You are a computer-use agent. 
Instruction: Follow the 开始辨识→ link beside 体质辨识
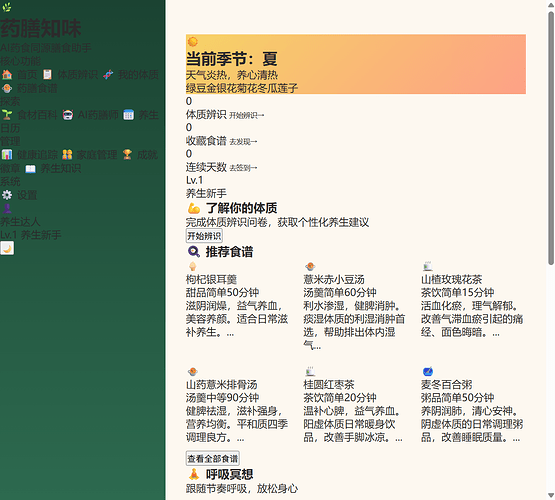click(246, 115)
